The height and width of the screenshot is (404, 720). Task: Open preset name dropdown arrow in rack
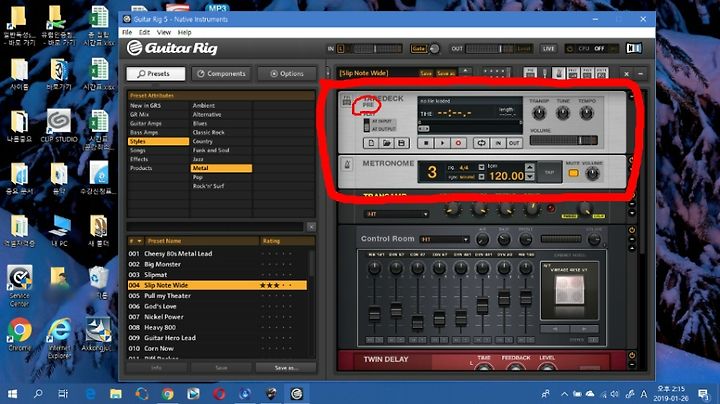tap(465, 73)
